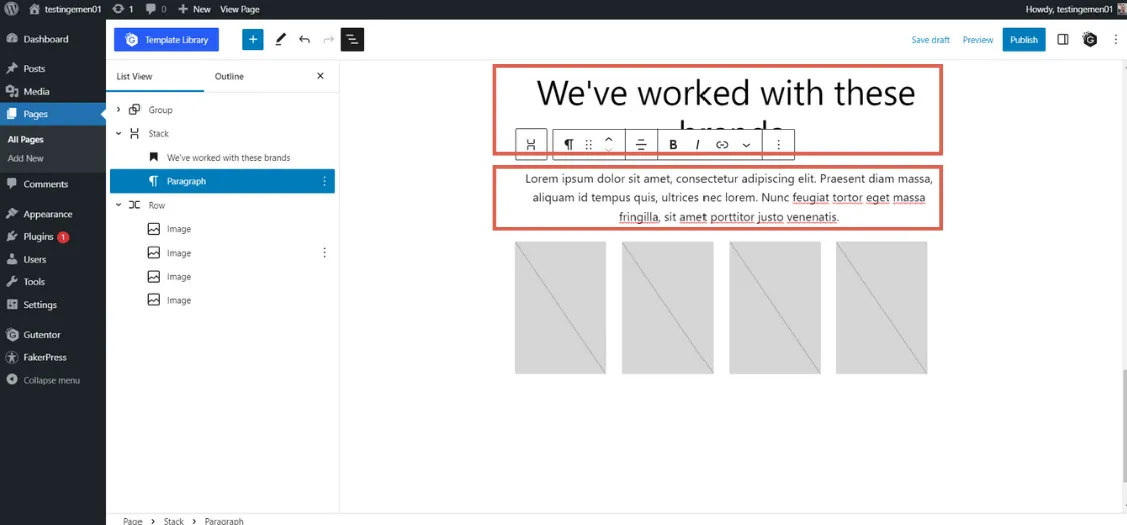Undo the last change
This screenshot has height=525, width=1127.
tap(305, 40)
